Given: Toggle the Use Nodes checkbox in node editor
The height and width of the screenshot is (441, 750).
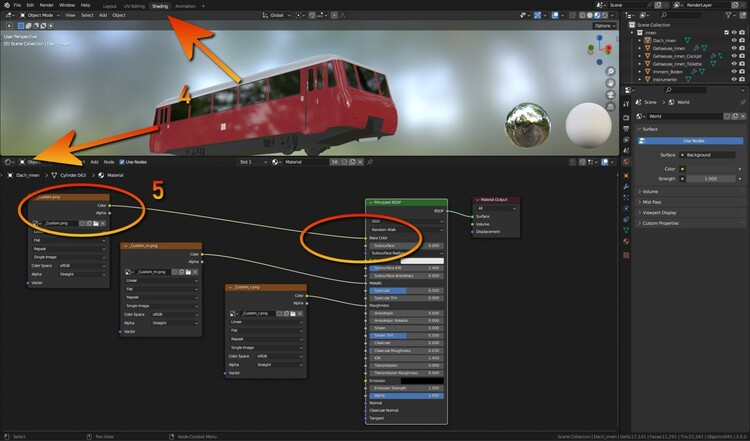Looking at the screenshot, I should [x=122, y=161].
